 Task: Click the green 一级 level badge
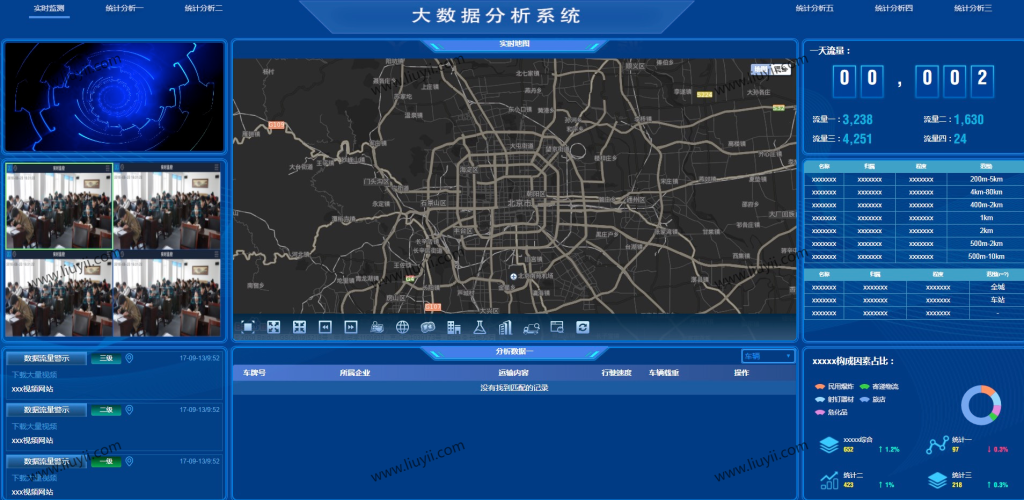click(x=106, y=461)
